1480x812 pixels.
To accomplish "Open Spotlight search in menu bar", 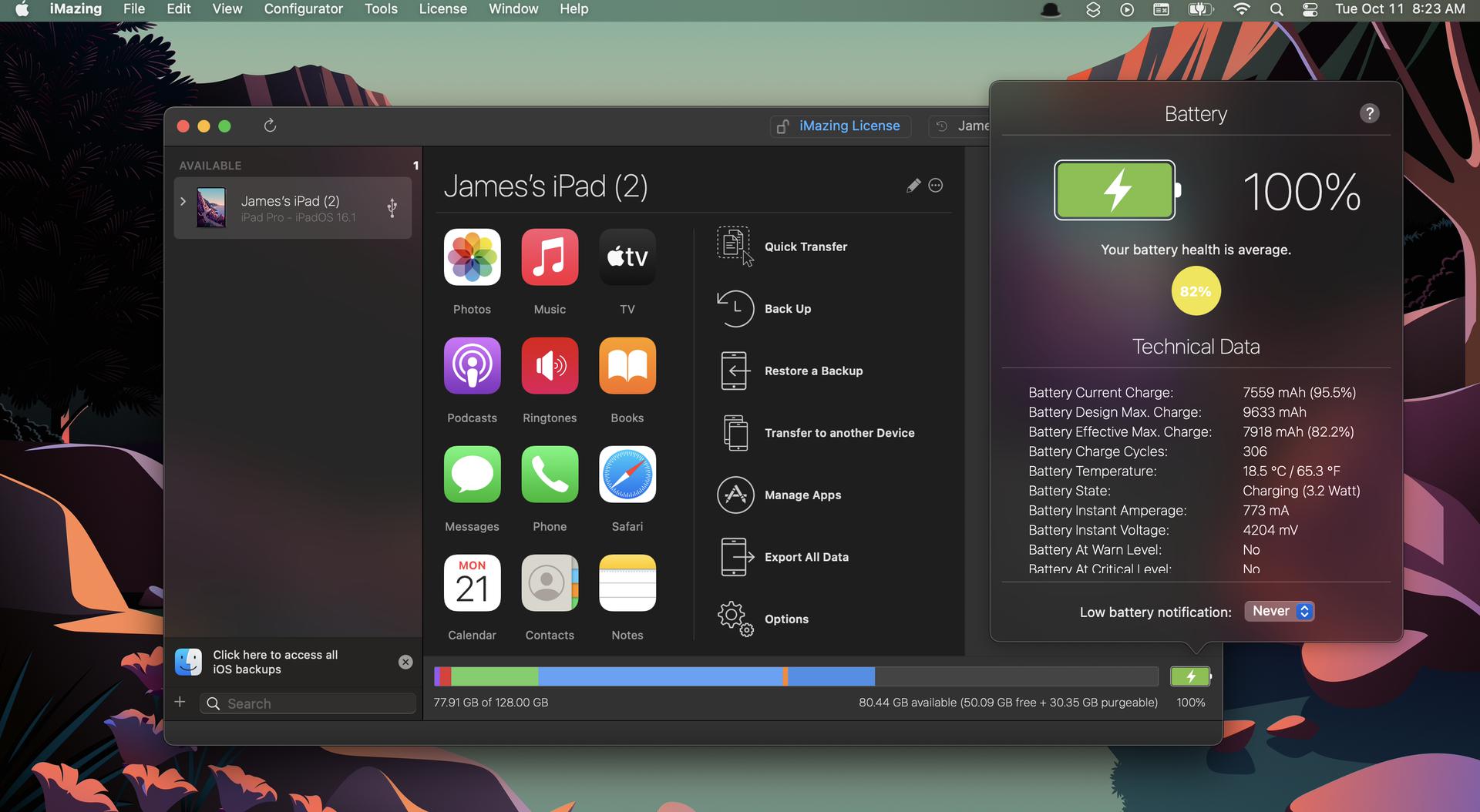I will point(1276,9).
